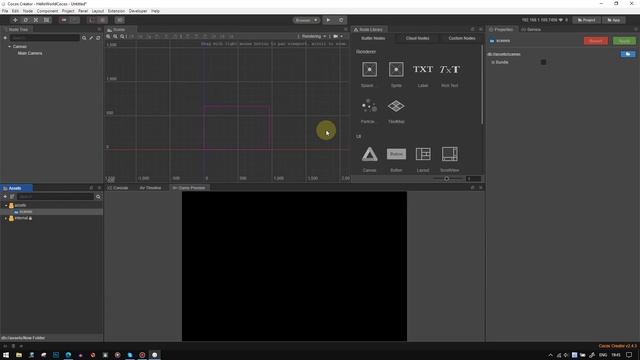Open the Component menu

coord(47,11)
